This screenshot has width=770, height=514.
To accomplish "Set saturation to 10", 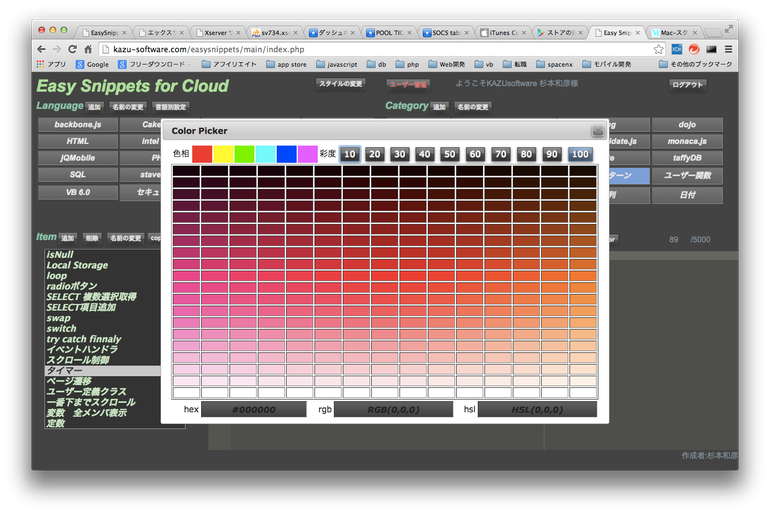I will [350, 154].
